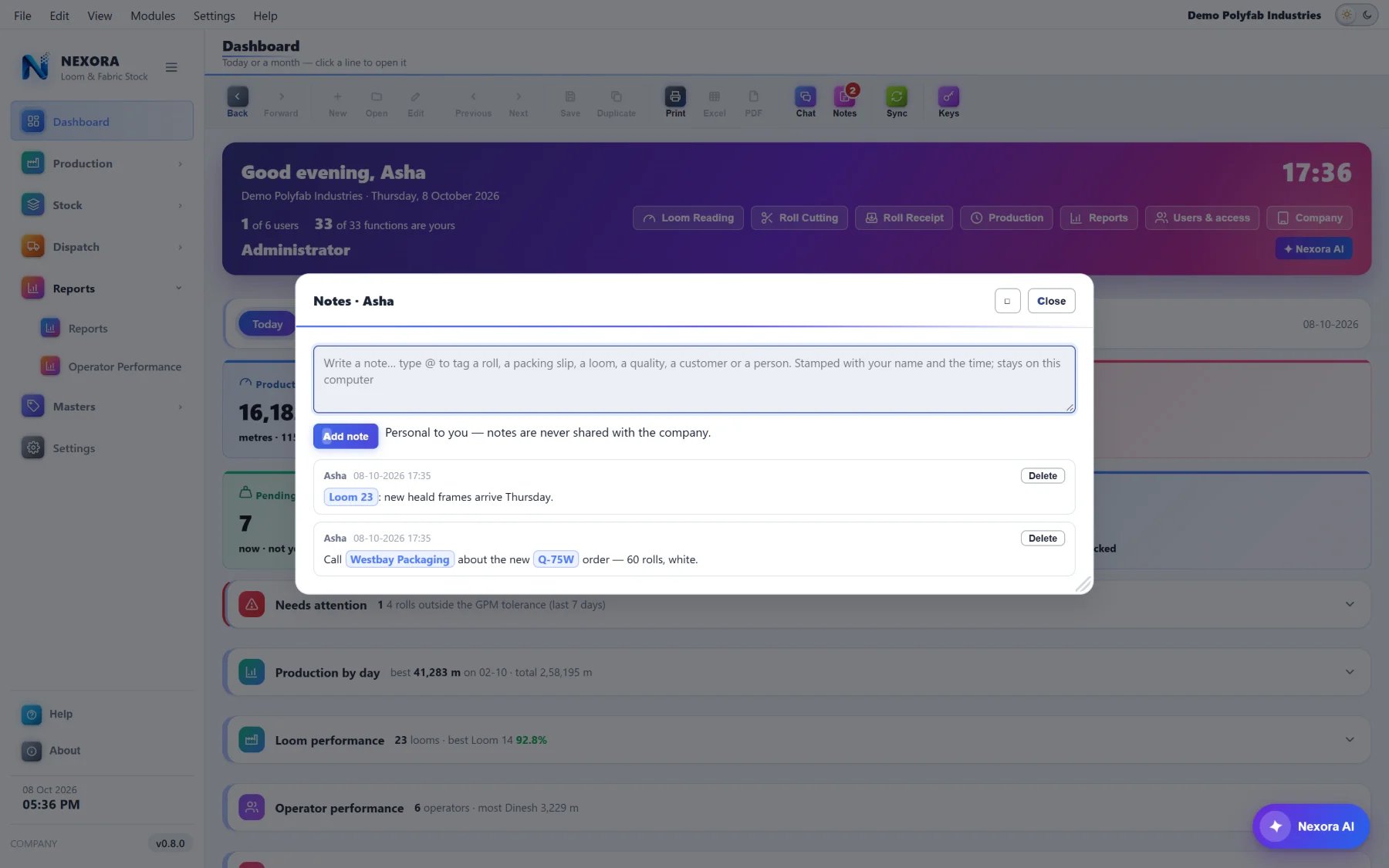Expand Stock menu in sidebar

click(102, 205)
